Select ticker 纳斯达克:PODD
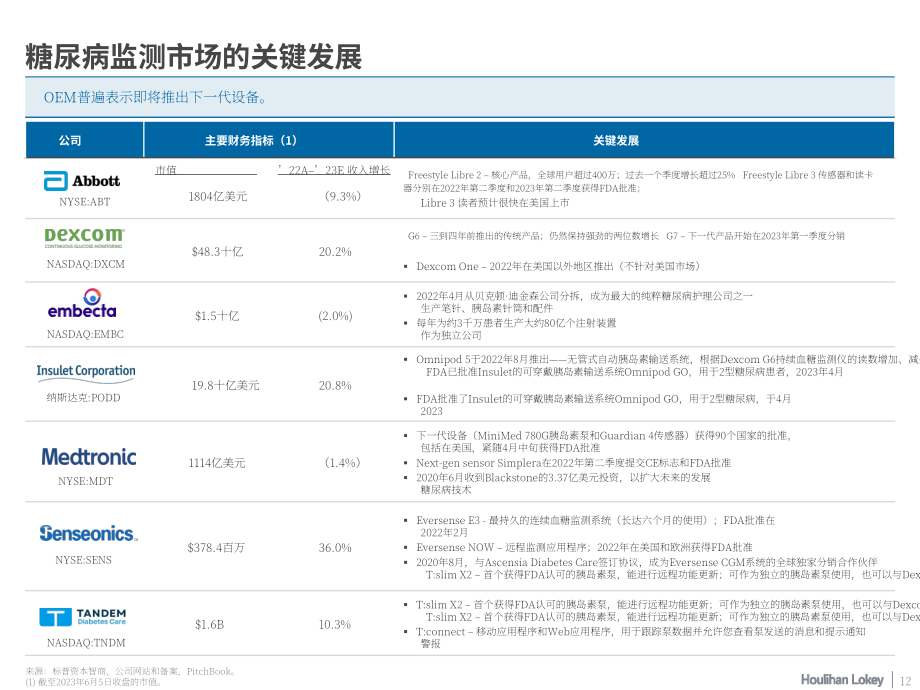 (83, 397)
